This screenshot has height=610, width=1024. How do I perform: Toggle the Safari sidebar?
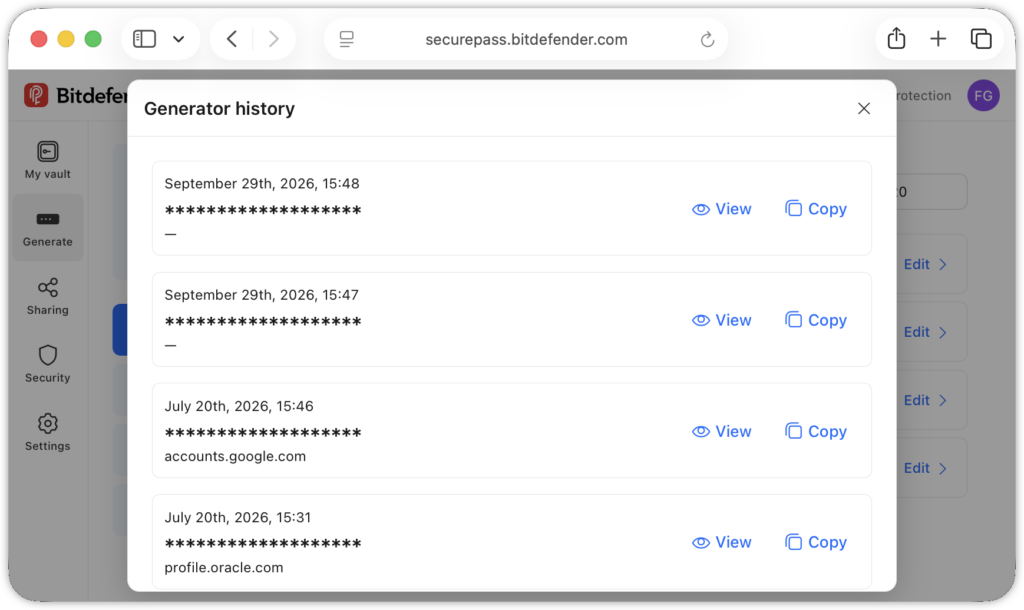pyautogui.click(x=144, y=39)
